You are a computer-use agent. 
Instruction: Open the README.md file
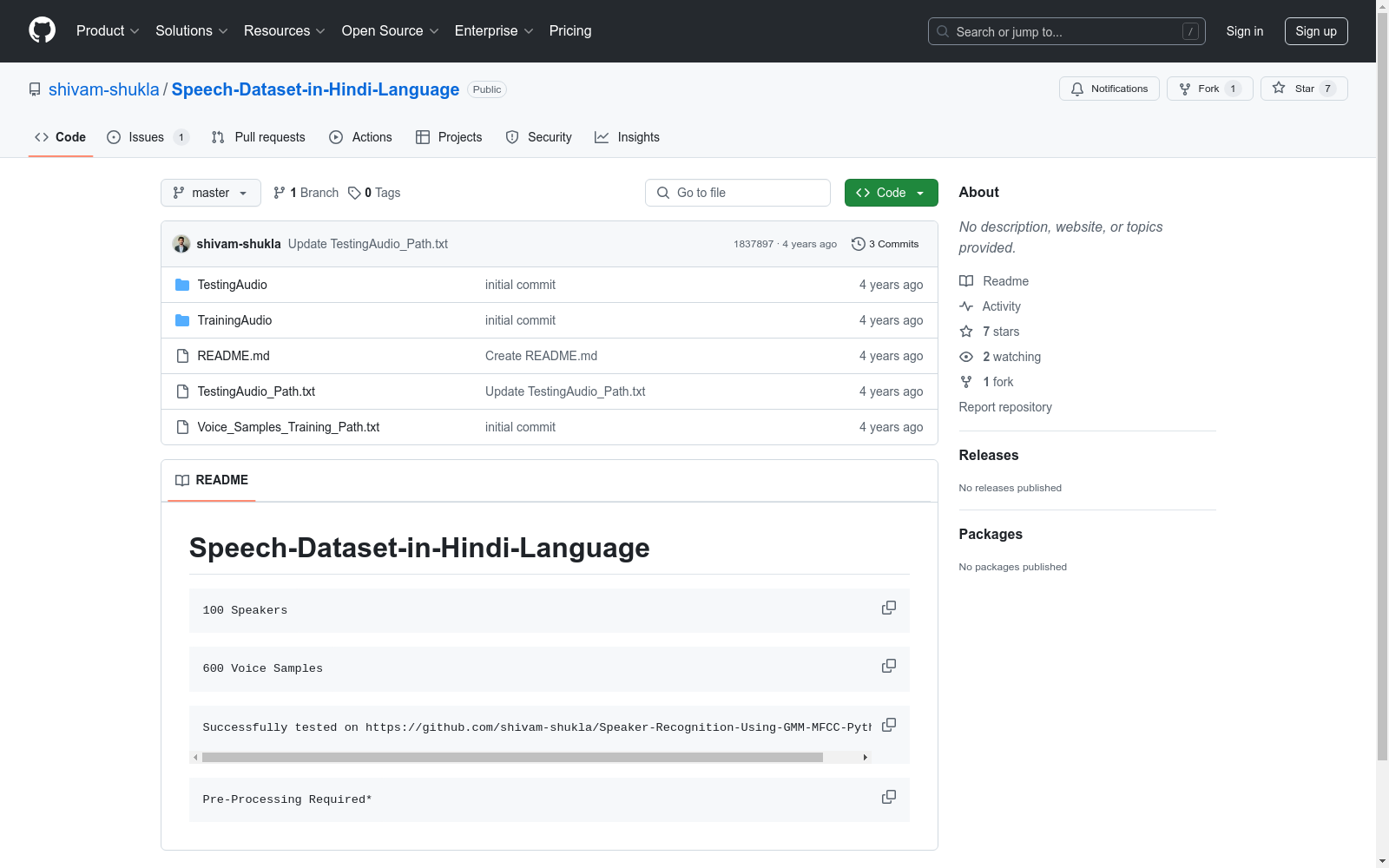[234, 356]
